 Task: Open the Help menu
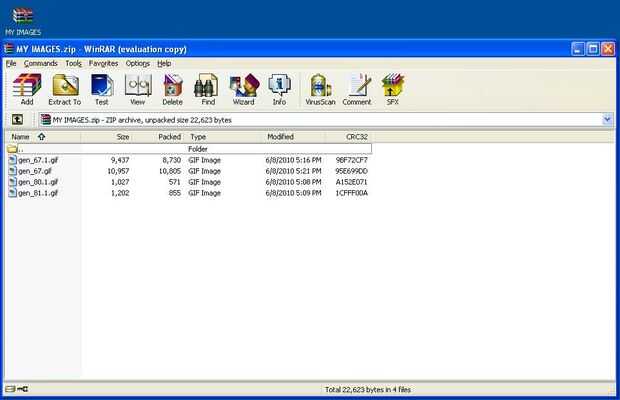164,63
